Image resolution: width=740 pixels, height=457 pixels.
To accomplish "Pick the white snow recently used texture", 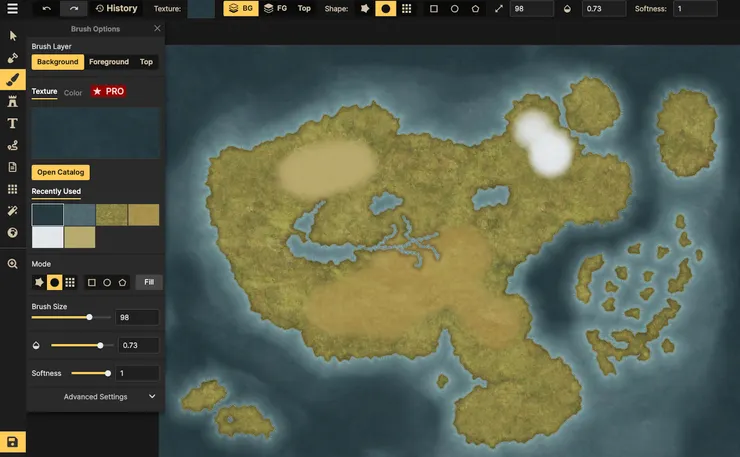I will pos(48,237).
